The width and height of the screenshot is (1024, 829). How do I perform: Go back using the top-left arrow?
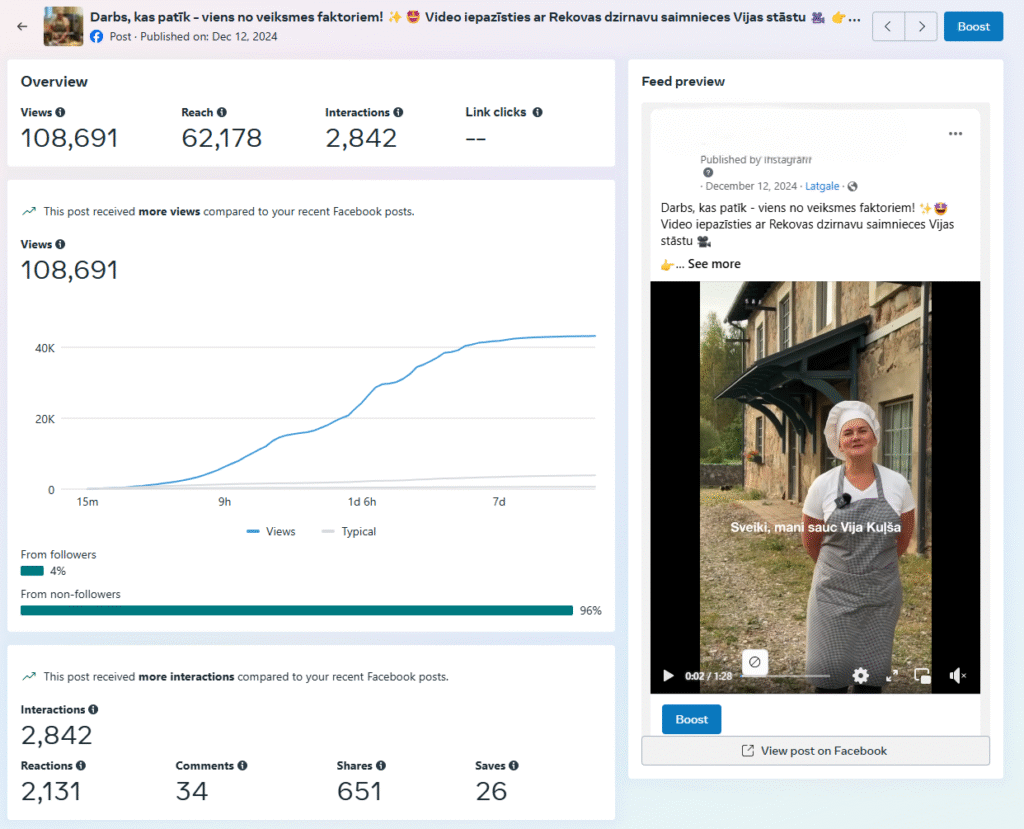pos(22,27)
